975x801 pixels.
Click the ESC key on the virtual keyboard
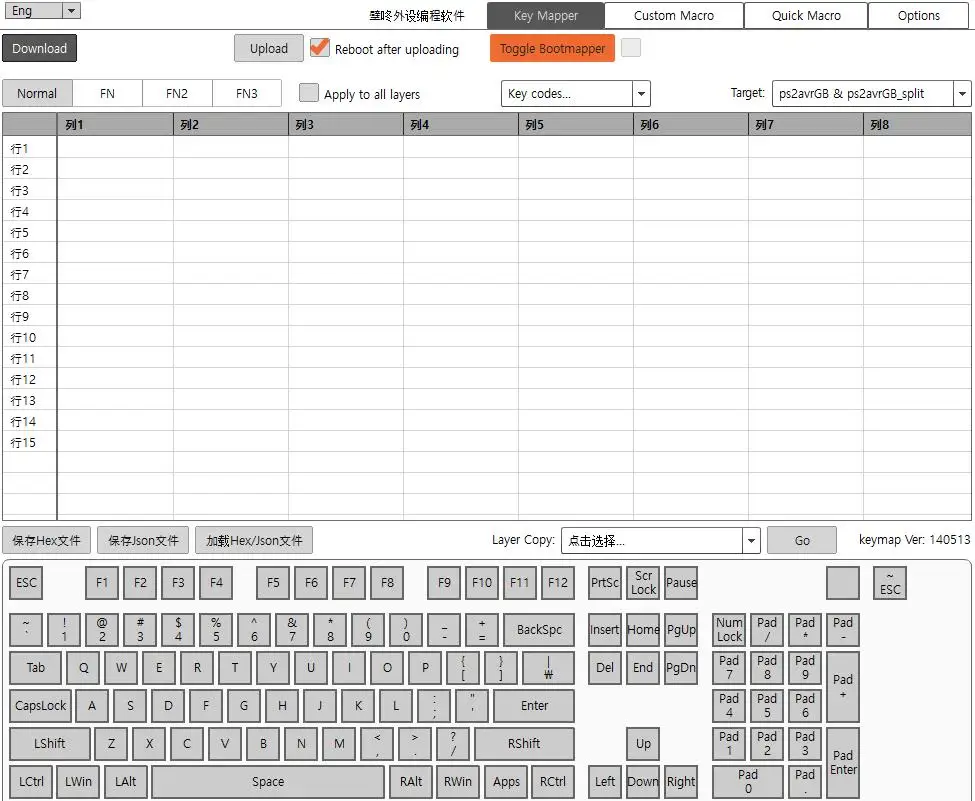click(x=27, y=583)
